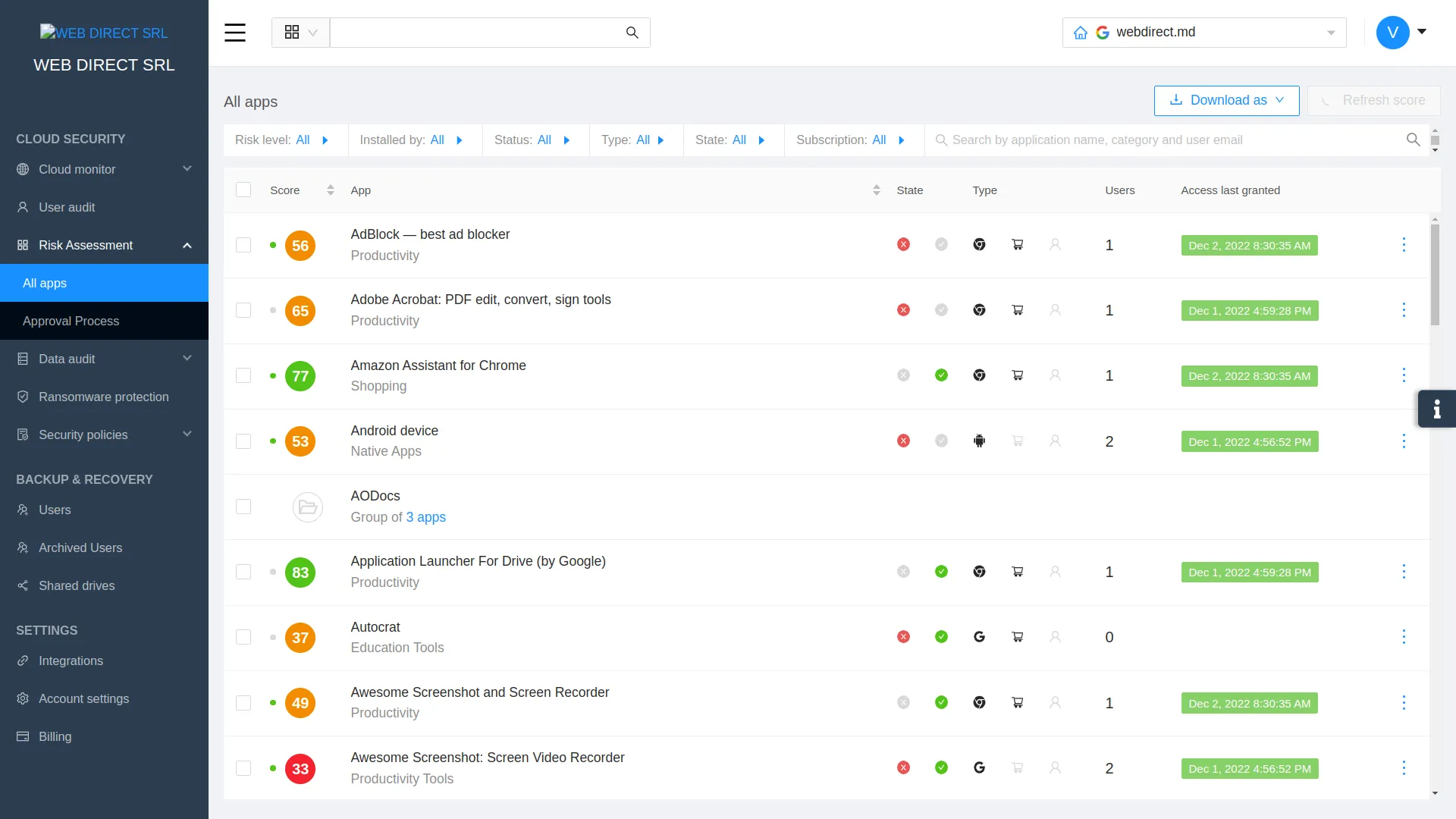Image resolution: width=1456 pixels, height=819 pixels.
Task: Click Chrome type icon in AdBlock row
Action: coord(979,245)
